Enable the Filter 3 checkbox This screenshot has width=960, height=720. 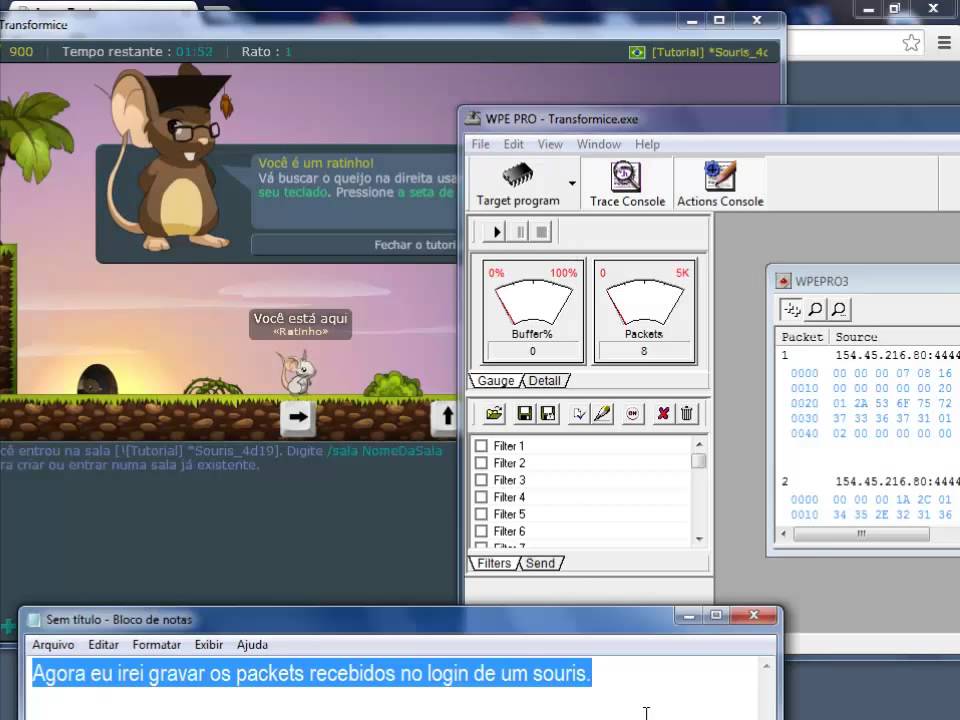481,480
